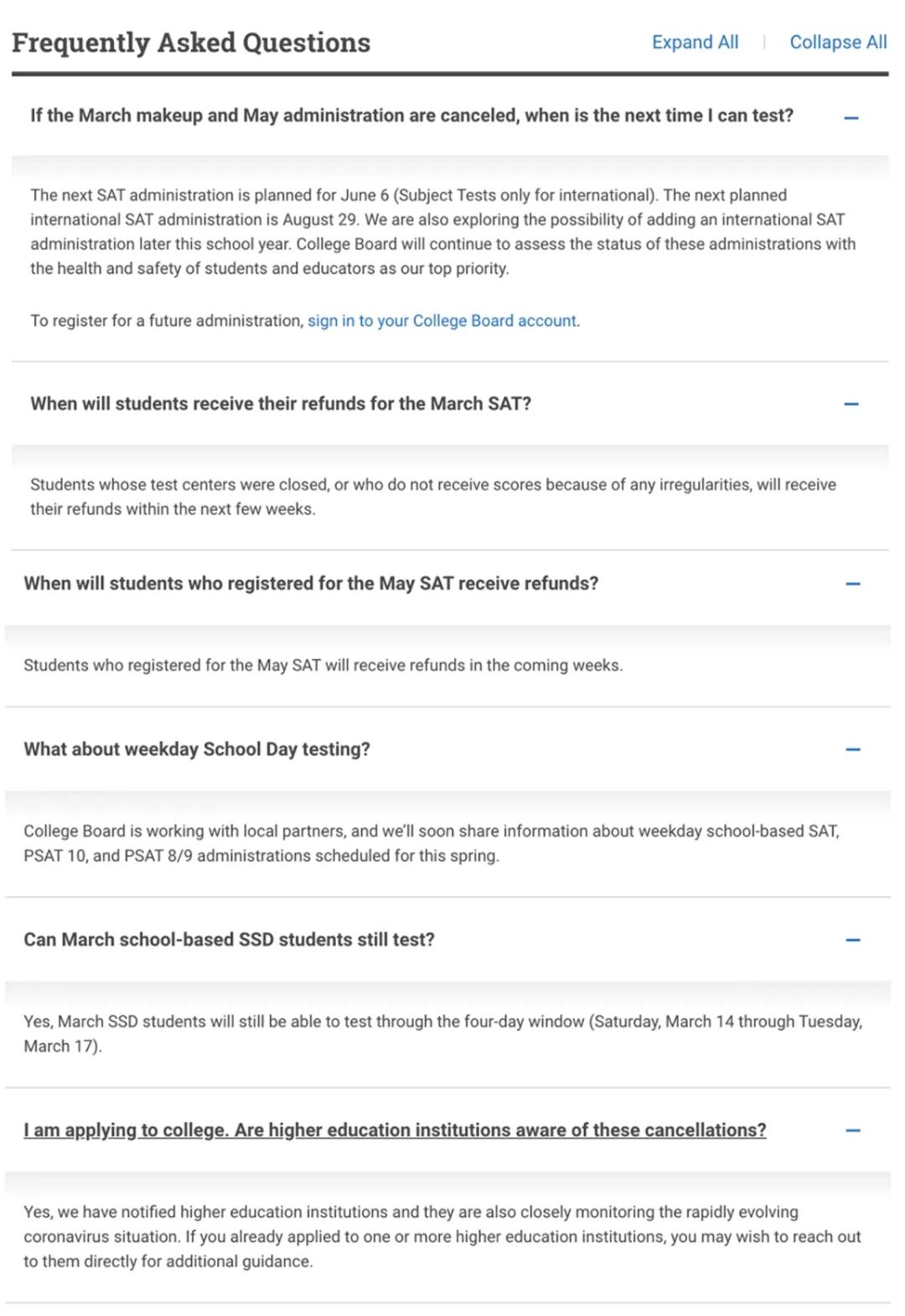Click the answer paragraph about June 6 SAT administration
The height and width of the screenshot is (1316, 905).
click(x=442, y=231)
